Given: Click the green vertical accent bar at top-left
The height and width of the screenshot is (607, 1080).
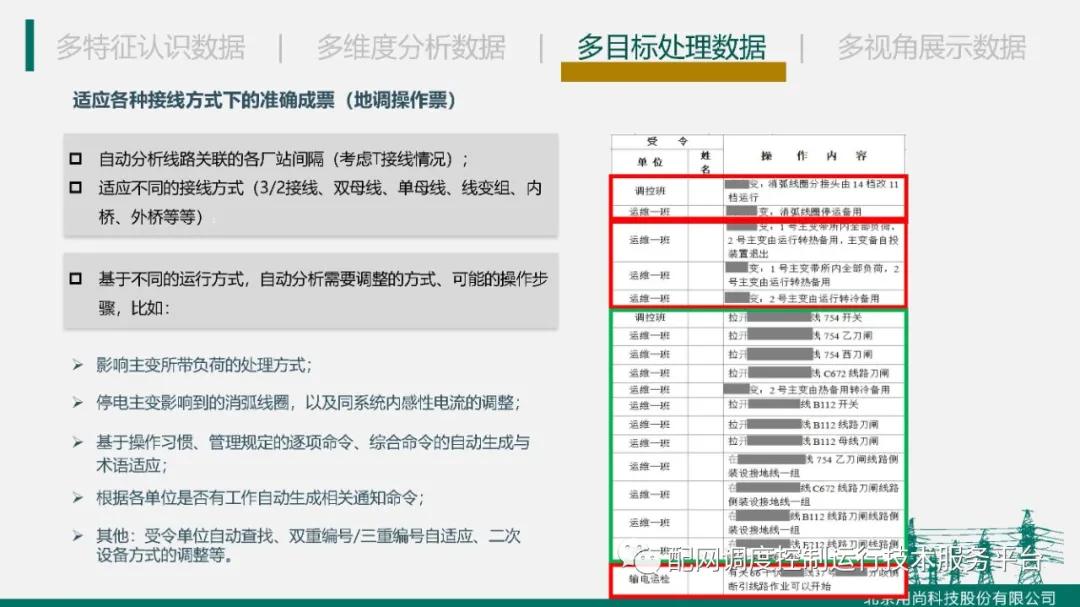Looking at the screenshot, I should click(30, 45).
